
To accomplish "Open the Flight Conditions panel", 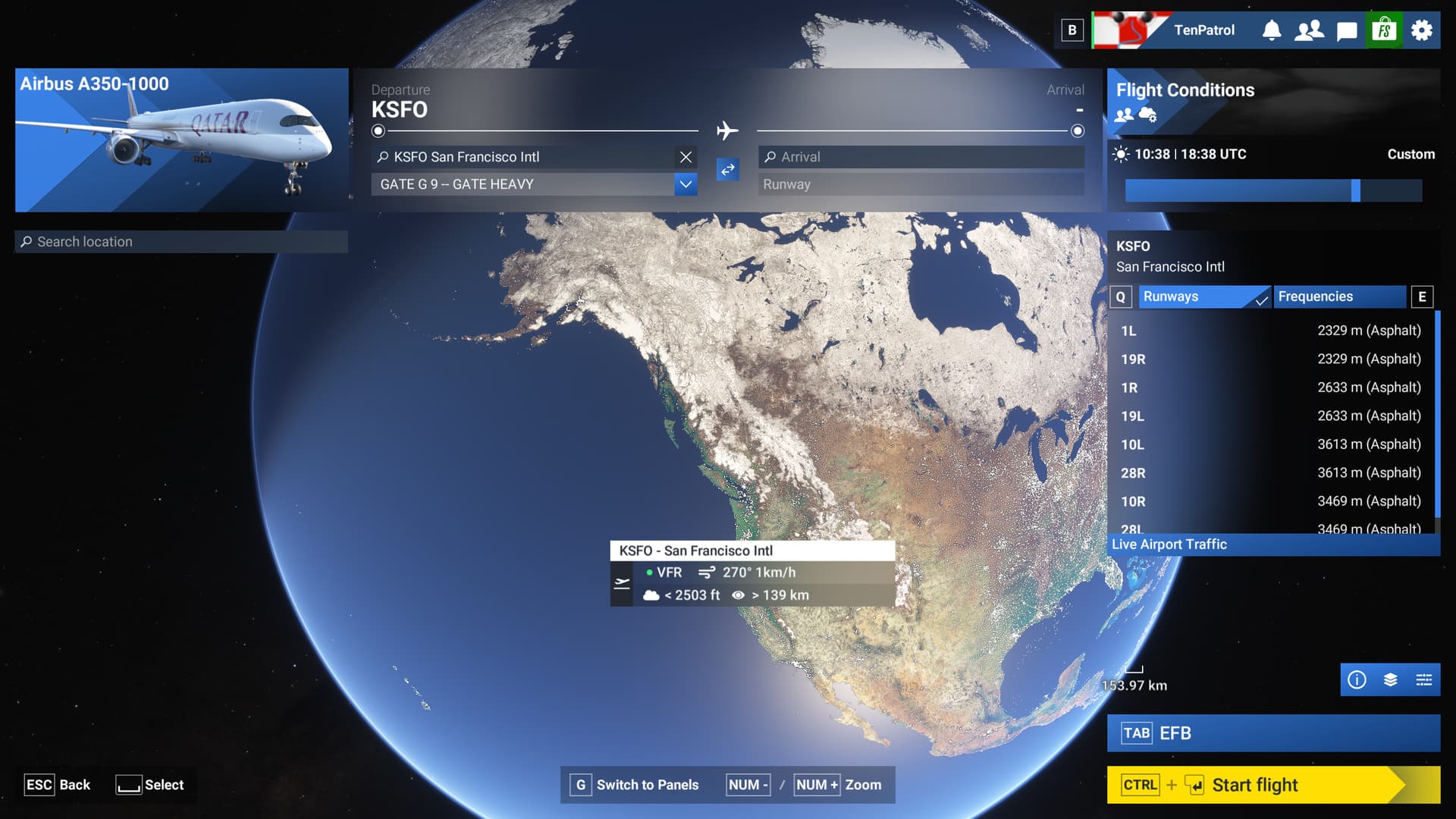I will tap(1274, 102).
